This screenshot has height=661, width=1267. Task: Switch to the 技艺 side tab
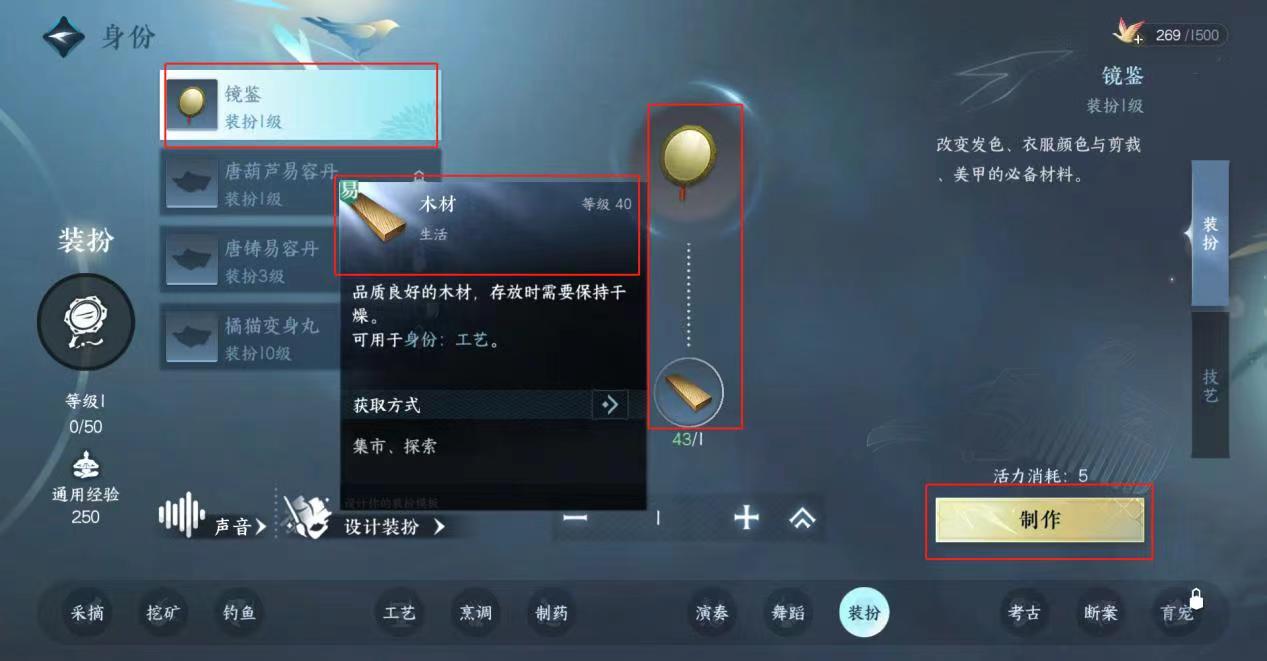(1210, 385)
